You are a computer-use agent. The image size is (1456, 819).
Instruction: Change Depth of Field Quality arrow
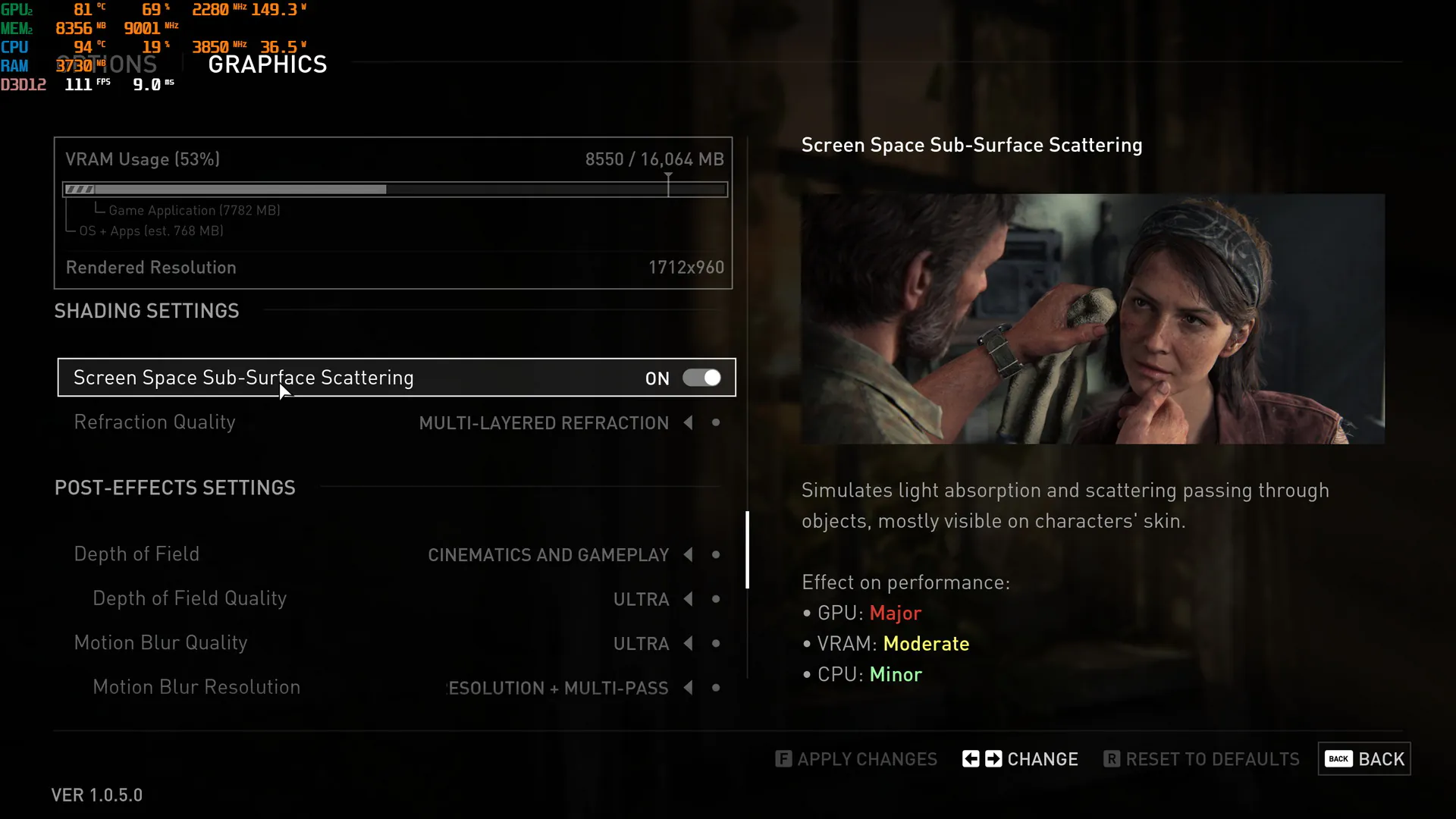pos(689,599)
